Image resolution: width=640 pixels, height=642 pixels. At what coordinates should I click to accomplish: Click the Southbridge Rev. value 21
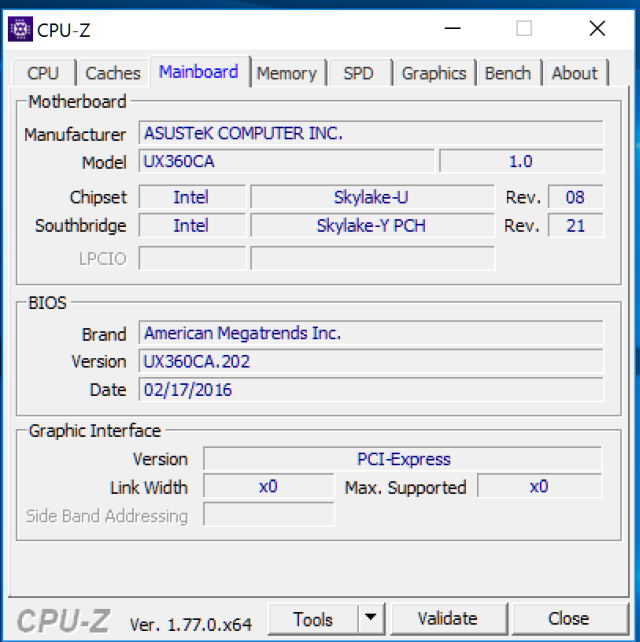coord(576,226)
